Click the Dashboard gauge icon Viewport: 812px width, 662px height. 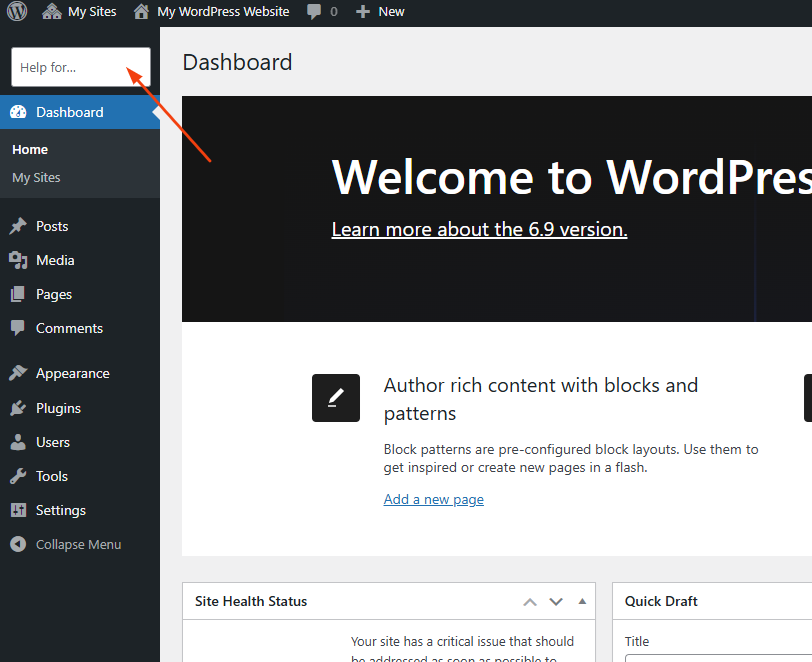18,112
